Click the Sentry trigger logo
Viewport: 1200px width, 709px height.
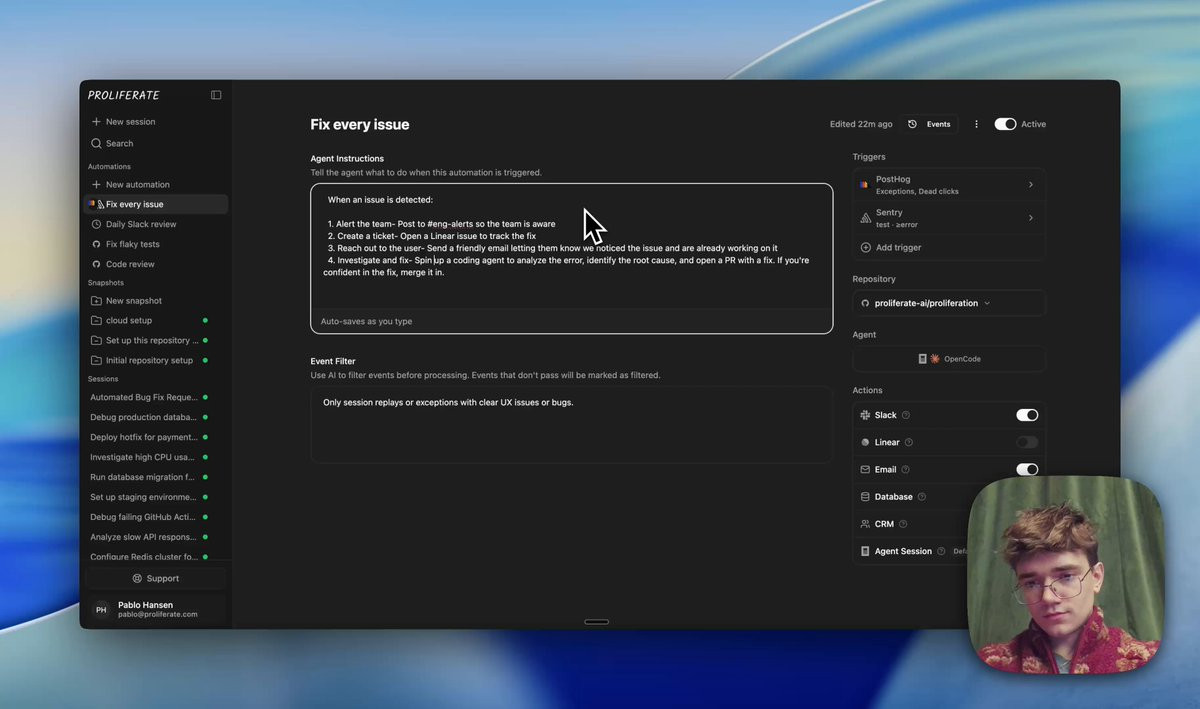(866, 217)
